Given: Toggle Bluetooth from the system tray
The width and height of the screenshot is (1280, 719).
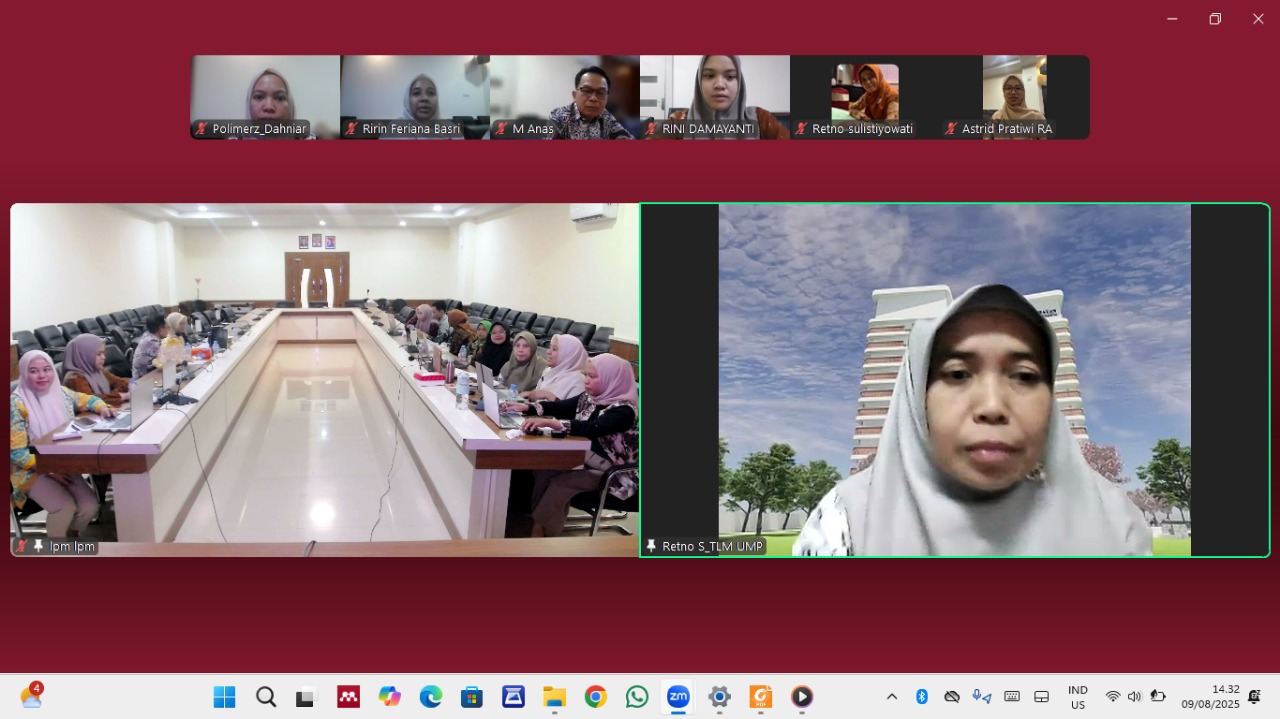Looking at the screenshot, I should (x=922, y=697).
